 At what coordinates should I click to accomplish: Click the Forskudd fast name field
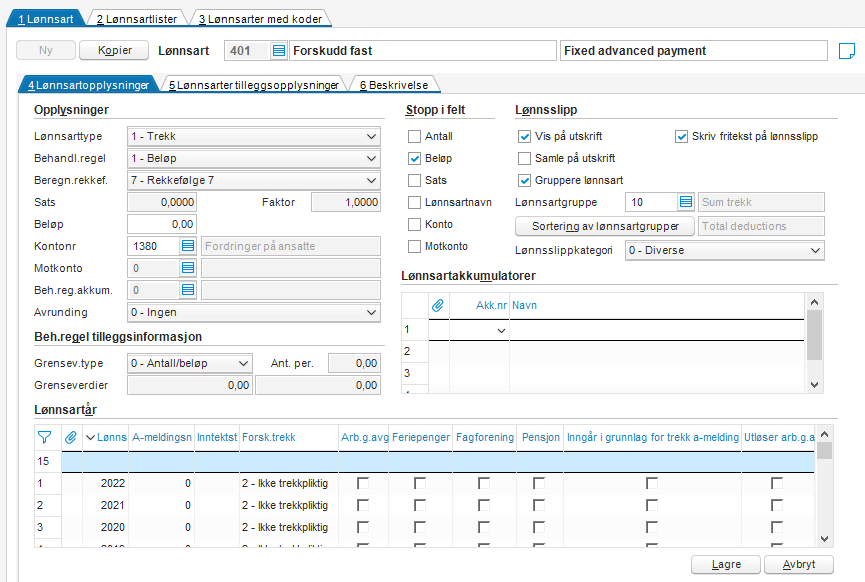pos(423,51)
